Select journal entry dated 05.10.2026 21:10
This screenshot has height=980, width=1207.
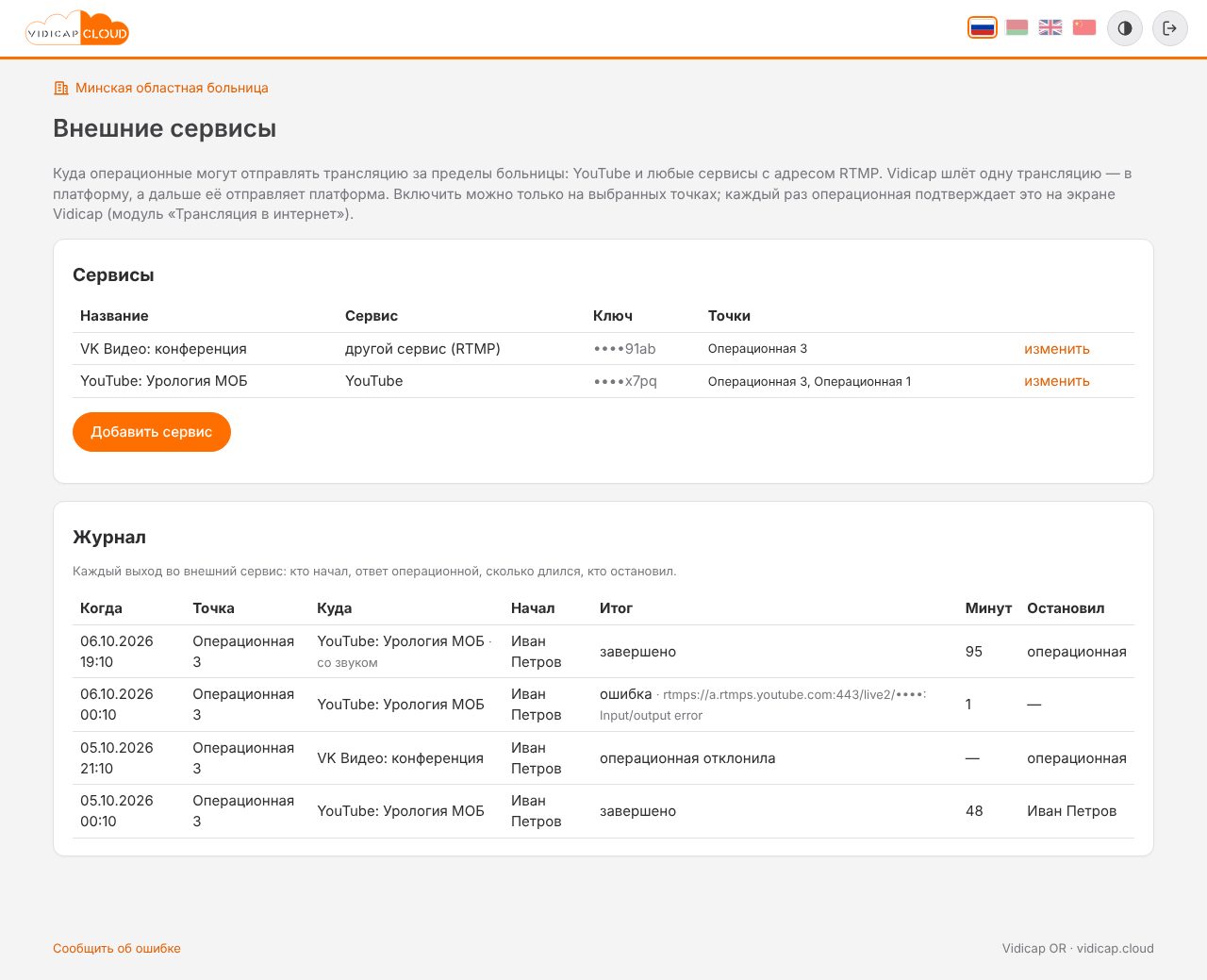tap(603, 758)
